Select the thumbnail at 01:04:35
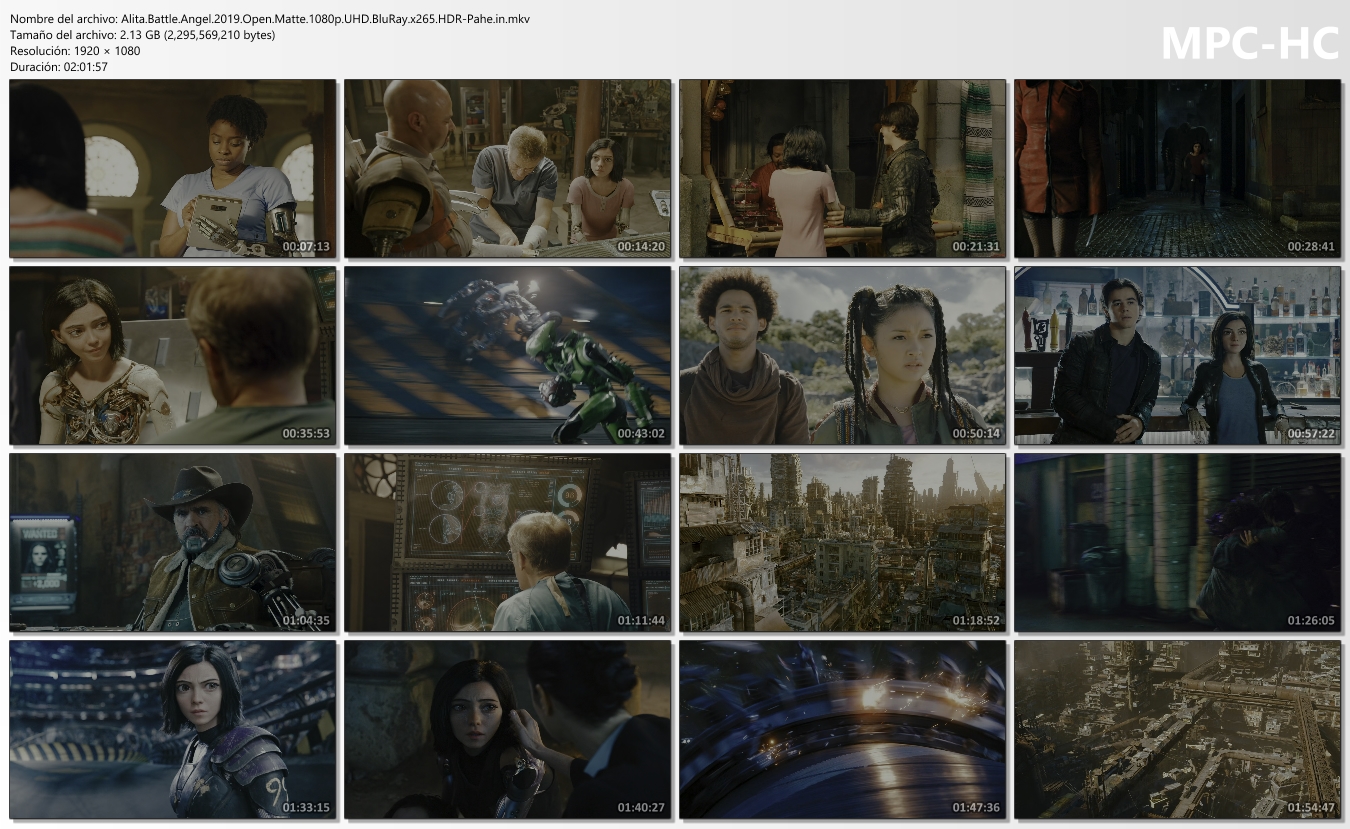The width and height of the screenshot is (1350, 829). pyautogui.click(x=173, y=542)
